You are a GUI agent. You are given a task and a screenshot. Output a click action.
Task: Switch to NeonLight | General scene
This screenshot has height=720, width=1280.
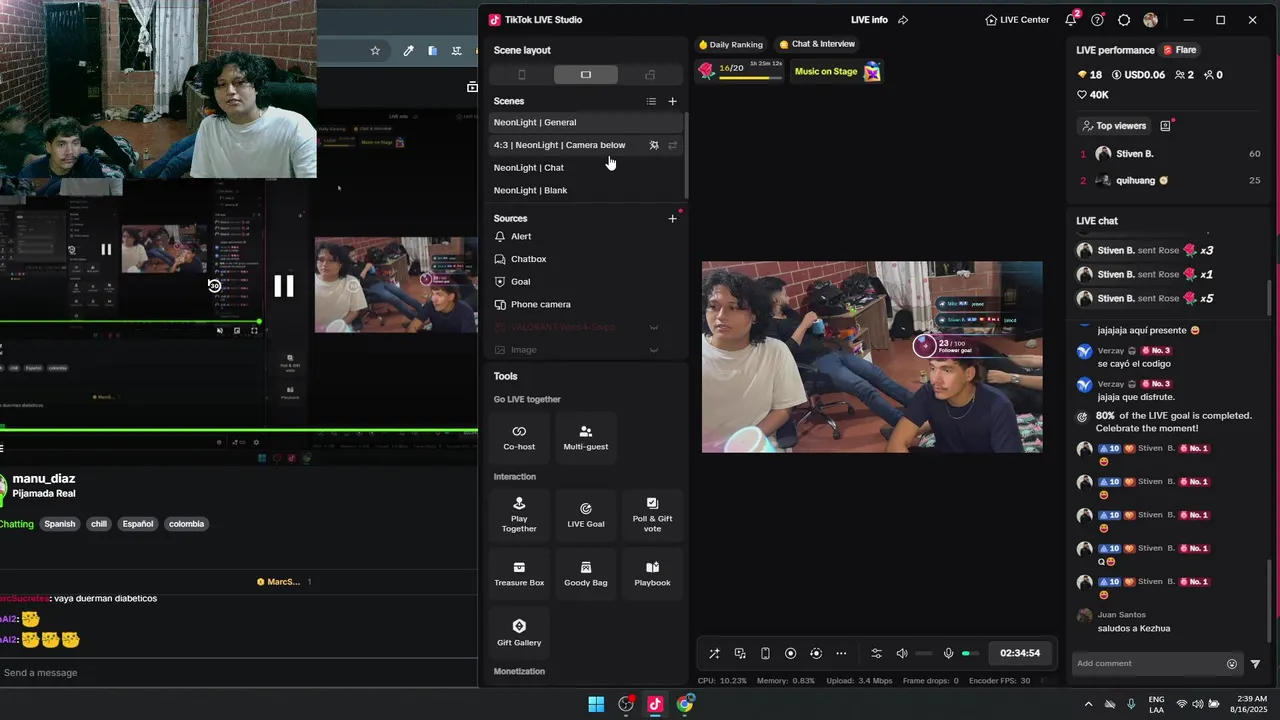tap(586, 122)
